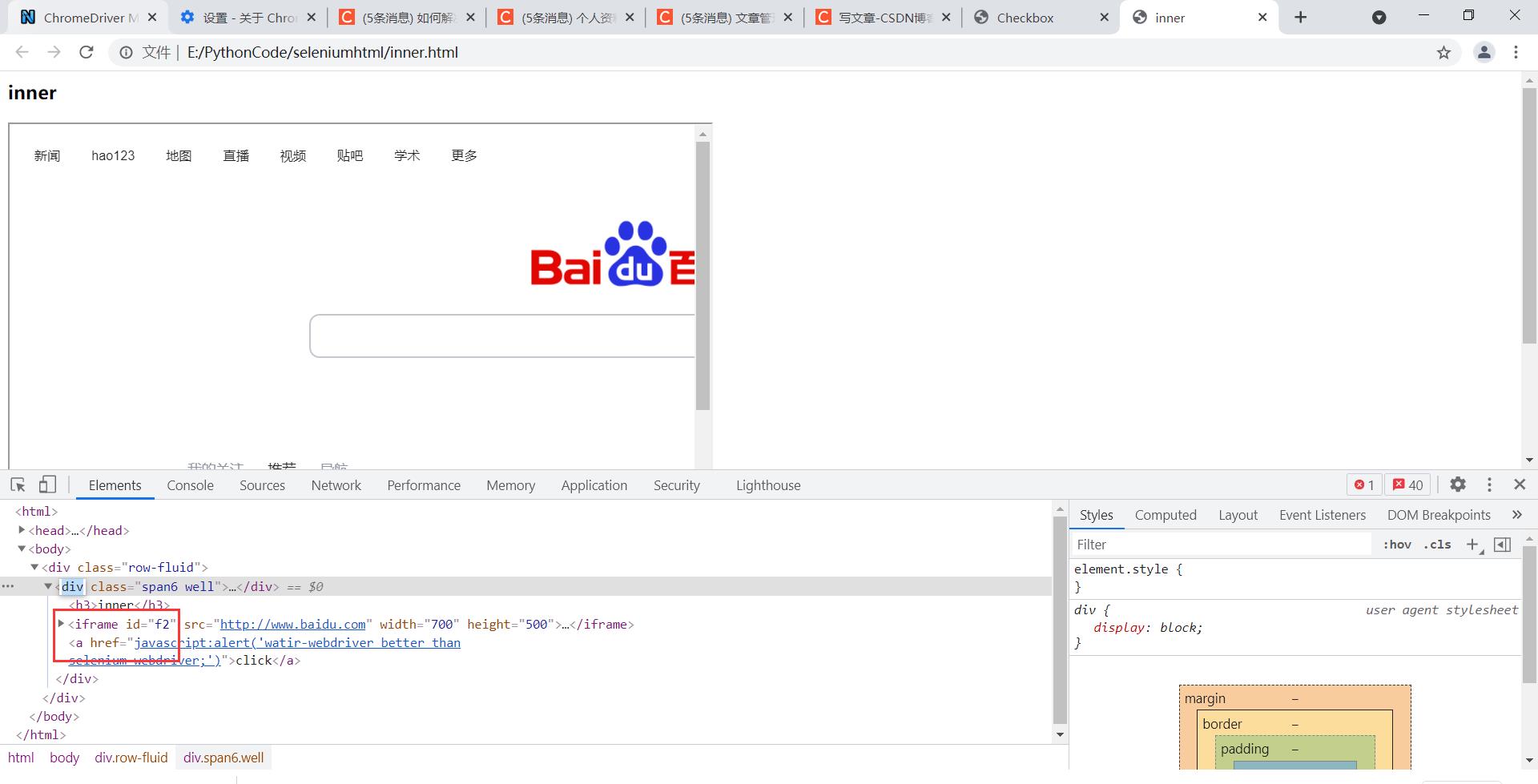This screenshot has width=1538, height=784.
Task: Select div.row-fluid in breadcrumb
Action: tap(131, 758)
